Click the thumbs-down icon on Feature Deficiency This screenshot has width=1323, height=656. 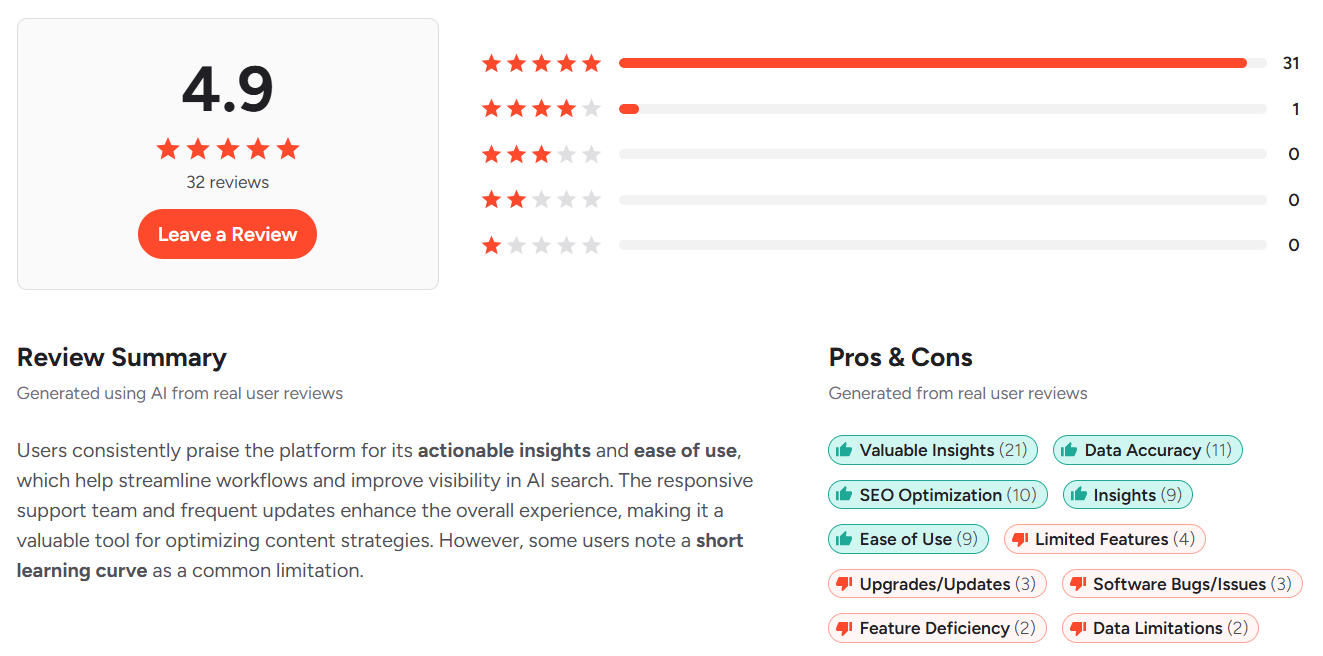(x=842, y=628)
